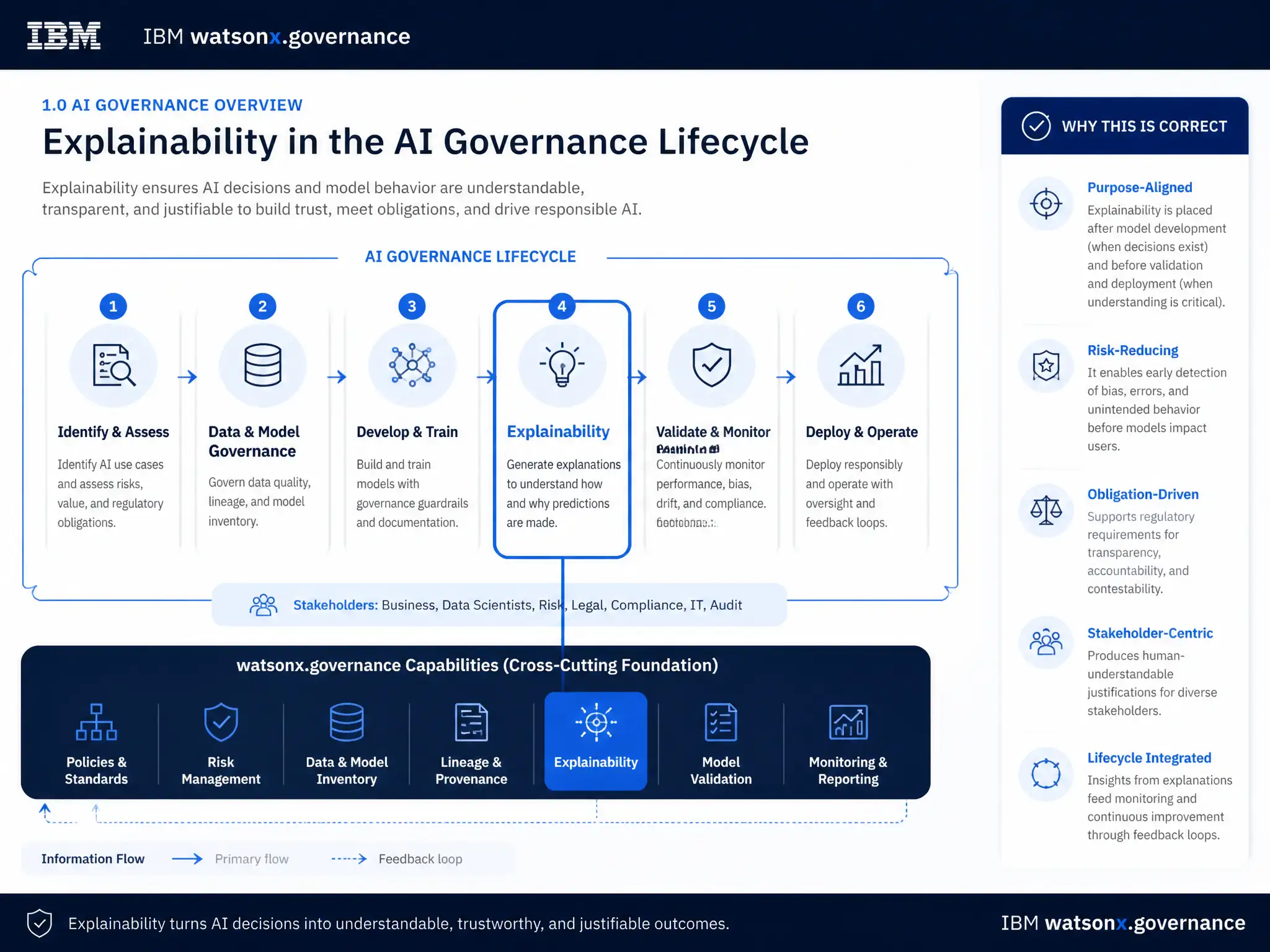Viewport: 1270px width, 952px height.
Task: Click IBM watsonx.governance title in header
Action: (x=277, y=37)
